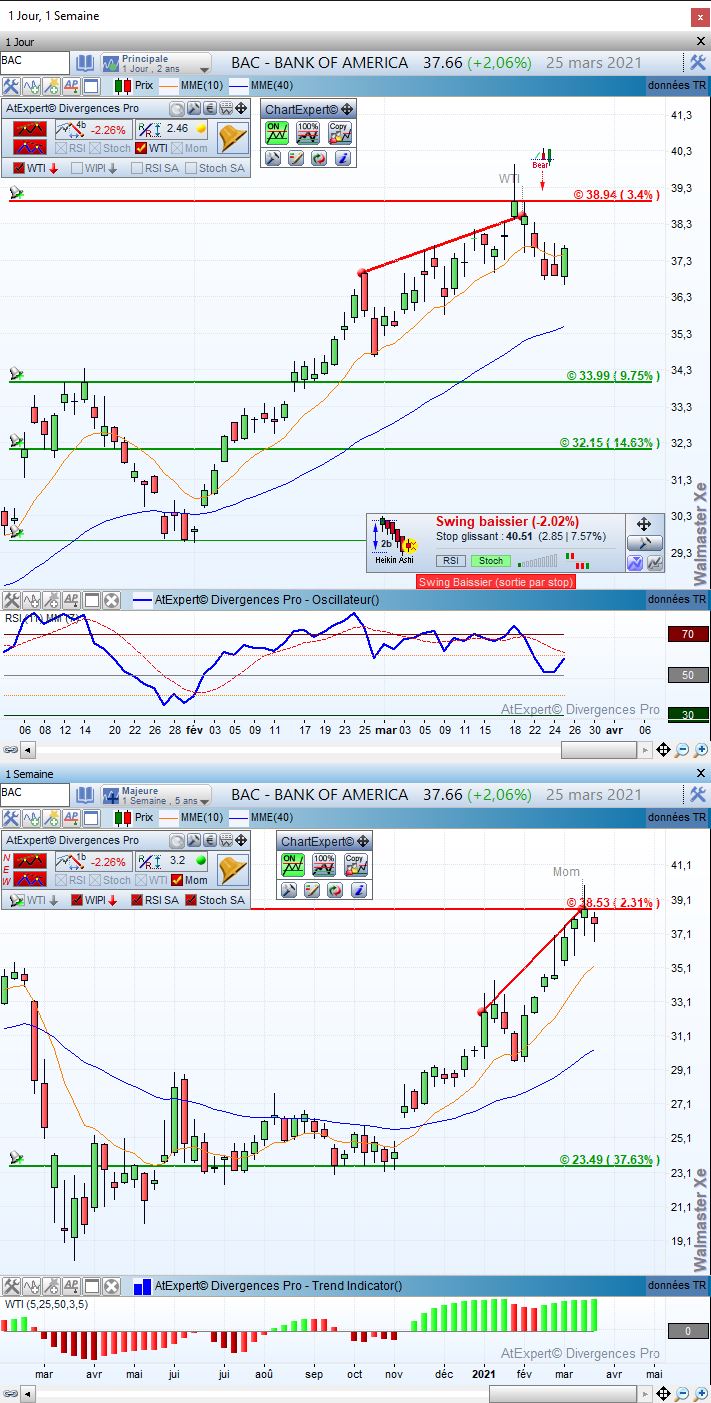The height and width of the screenshot is (1403, 711).
Task: Open the symbol library icon in the daily chart
Action: (85, 63)
